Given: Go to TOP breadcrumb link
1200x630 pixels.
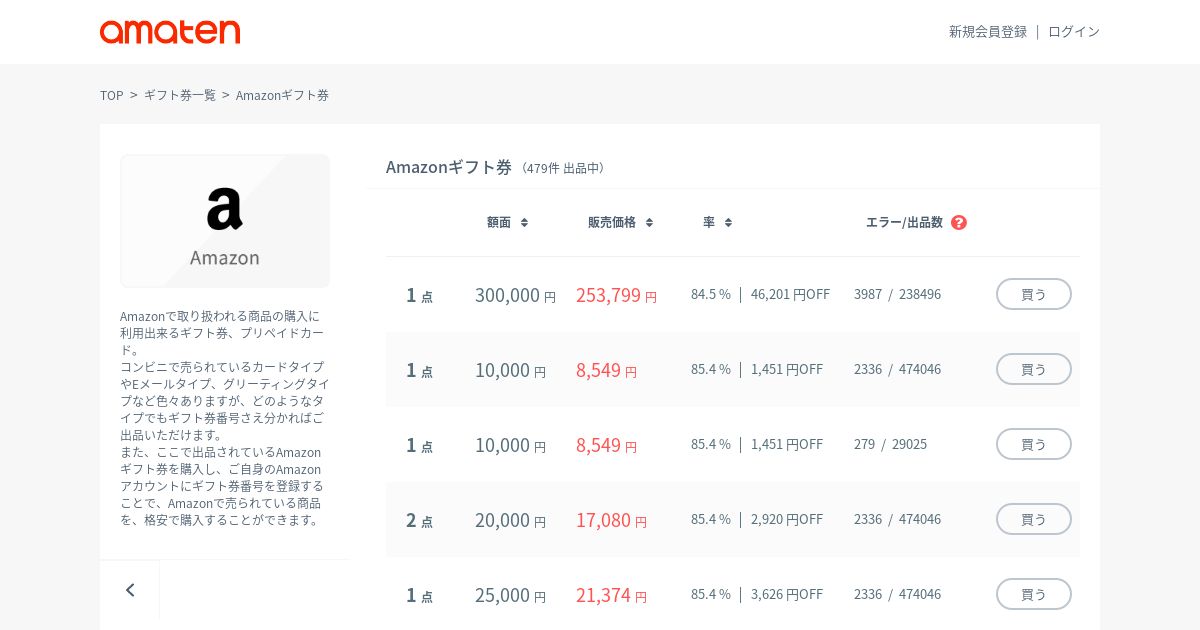Looking at the screenshot, I should pyautogui.click(x=111, y=95).
